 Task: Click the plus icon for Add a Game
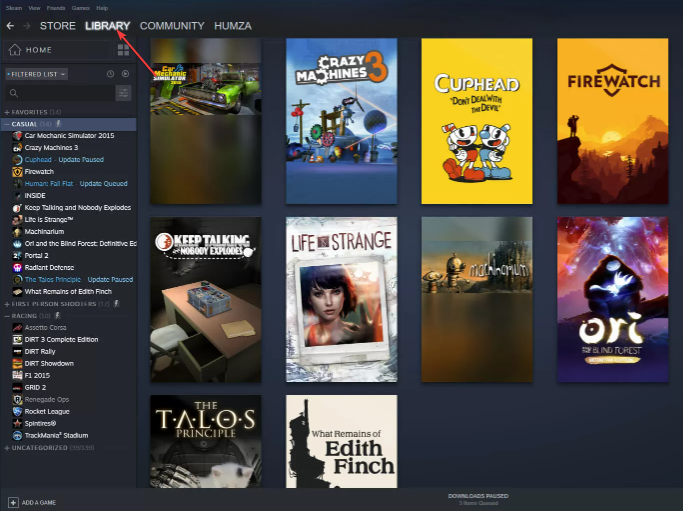[13, 501]
